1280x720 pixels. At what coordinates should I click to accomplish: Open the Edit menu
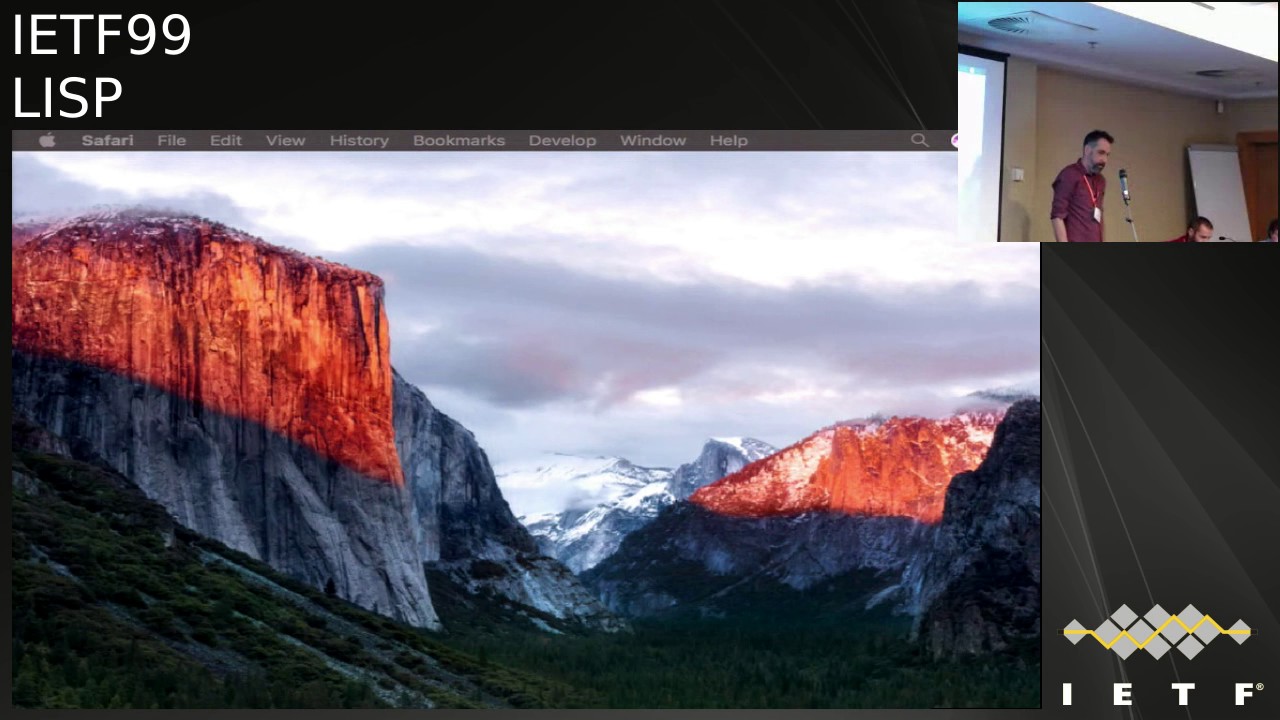coord(225,140)
